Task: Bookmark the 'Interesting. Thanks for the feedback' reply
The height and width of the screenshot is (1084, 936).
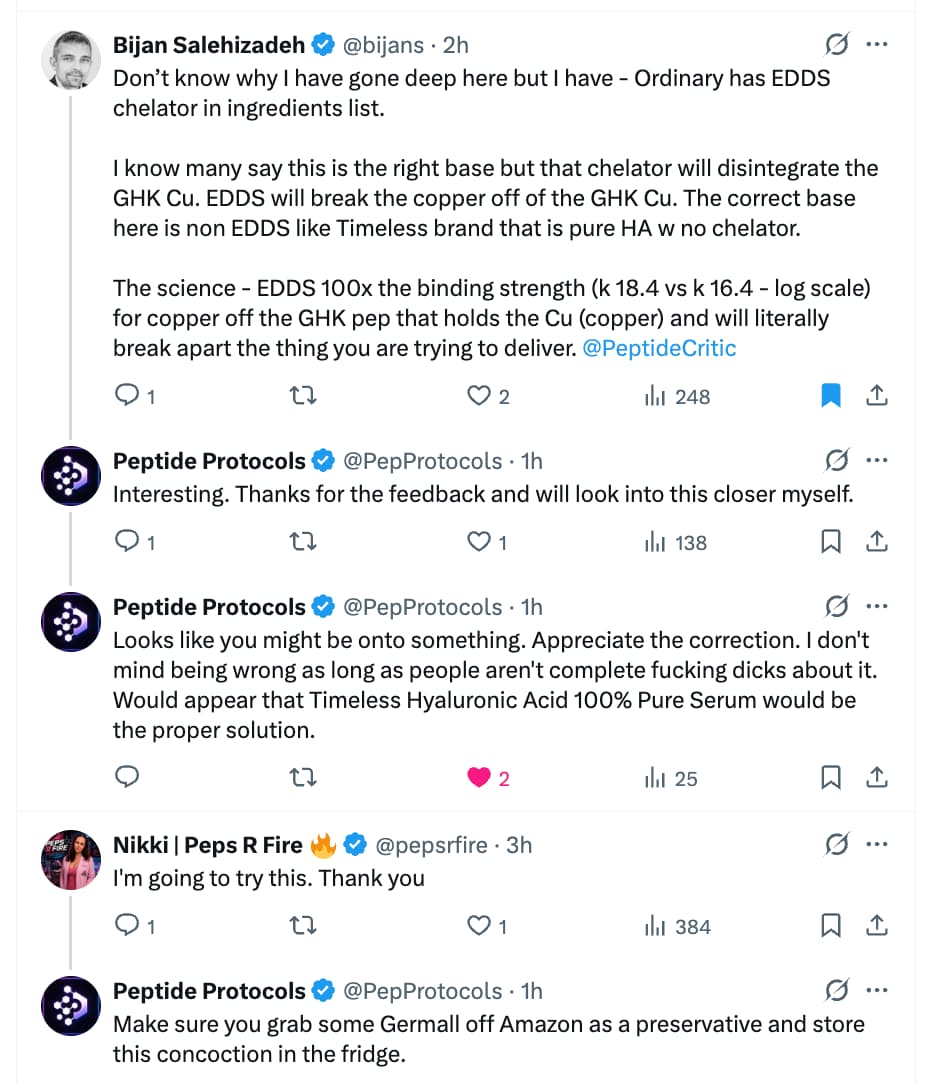Action: 830,541
